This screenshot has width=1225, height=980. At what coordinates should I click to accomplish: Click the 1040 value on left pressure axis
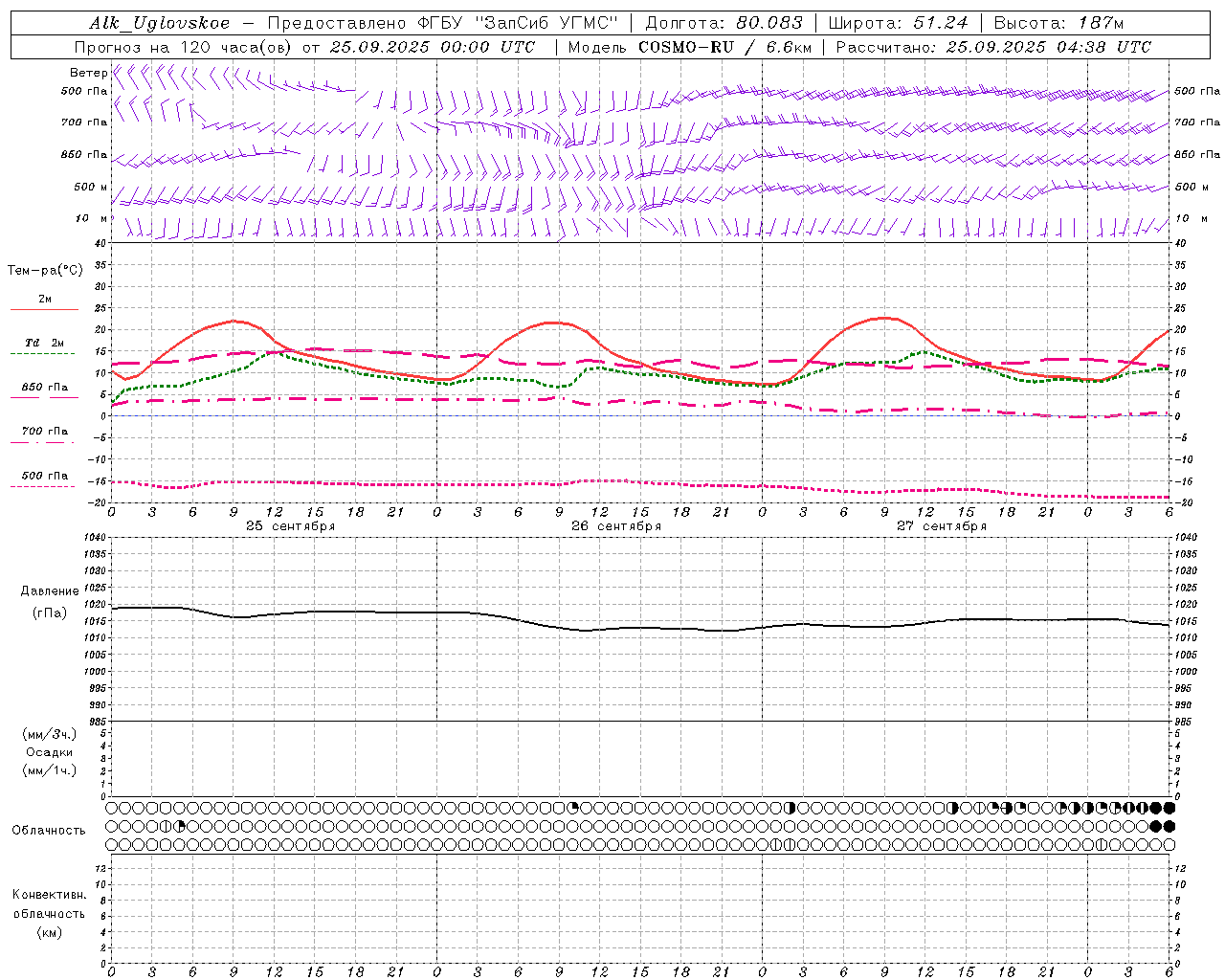click(x=95, y=538)
